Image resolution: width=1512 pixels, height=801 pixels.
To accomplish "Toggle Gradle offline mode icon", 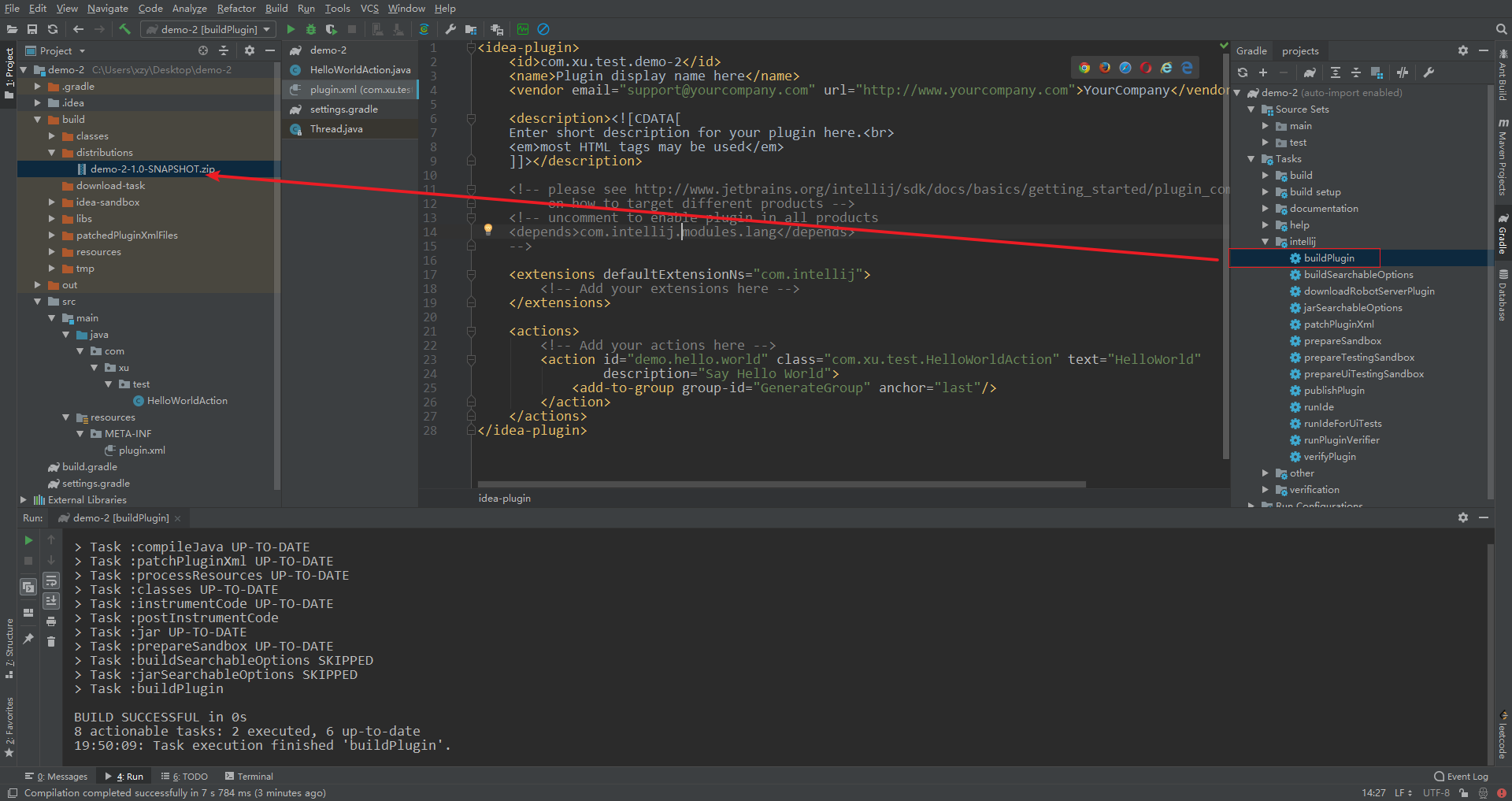I will [1403, 72].
